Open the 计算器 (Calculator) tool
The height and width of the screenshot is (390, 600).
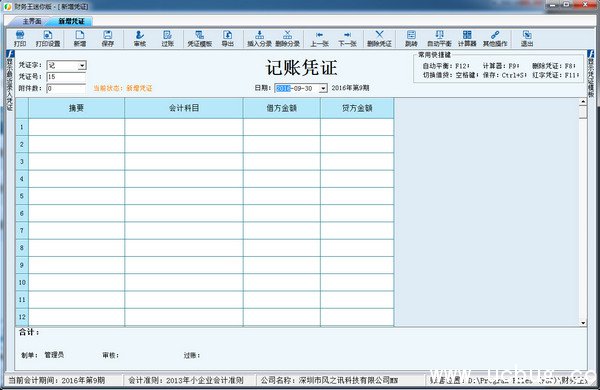pos(467,39)
